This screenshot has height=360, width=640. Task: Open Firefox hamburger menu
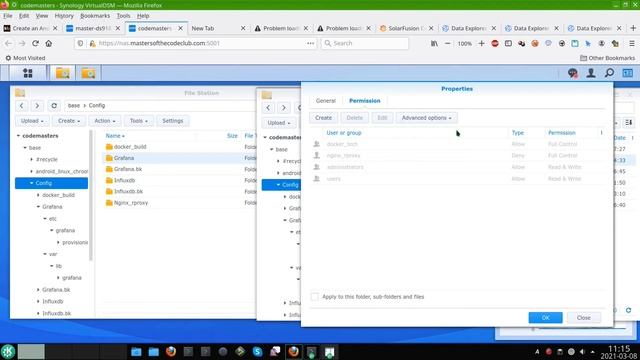(631, 43)
